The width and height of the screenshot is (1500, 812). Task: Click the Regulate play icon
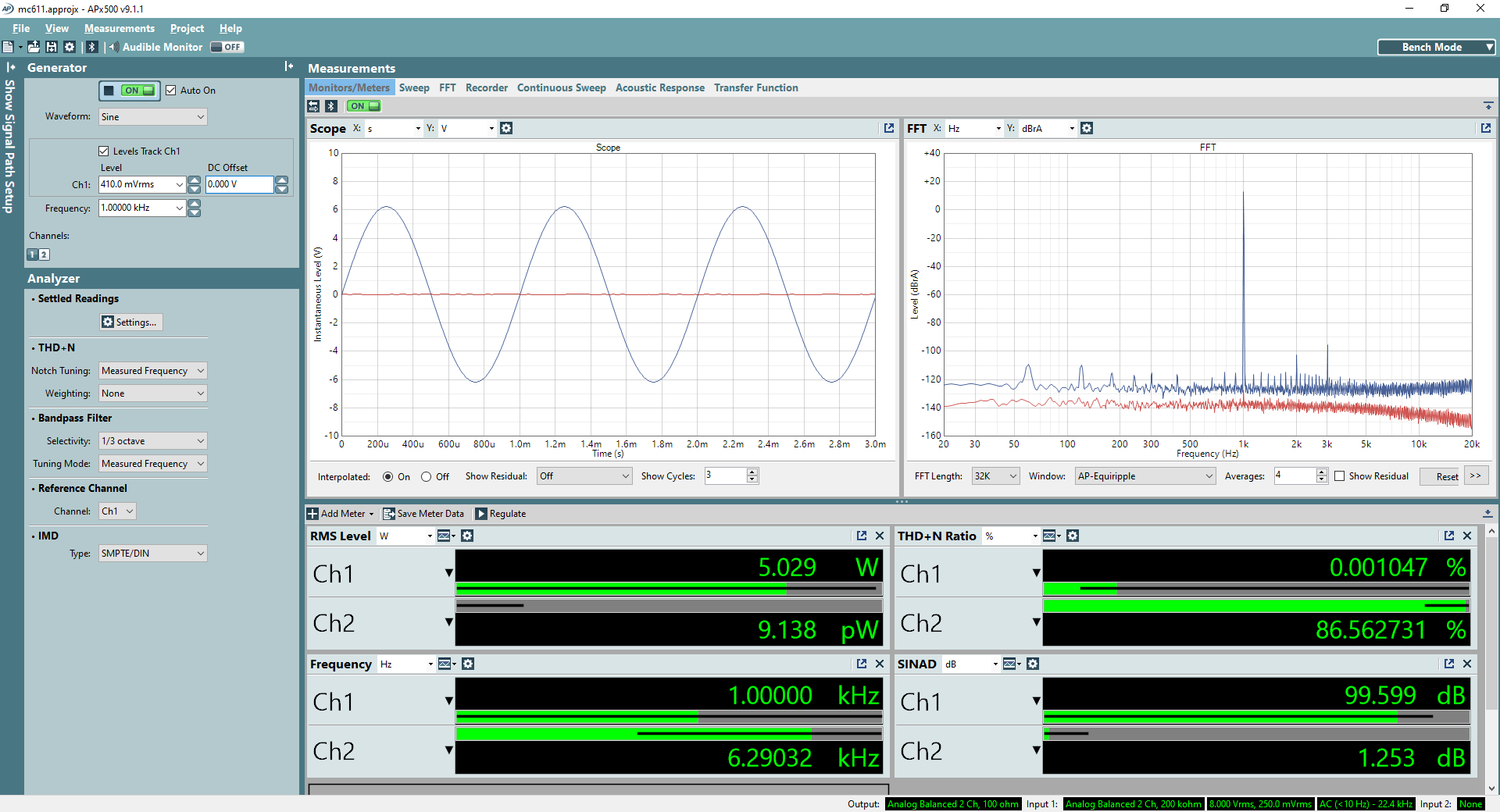(x=481, y=514)
